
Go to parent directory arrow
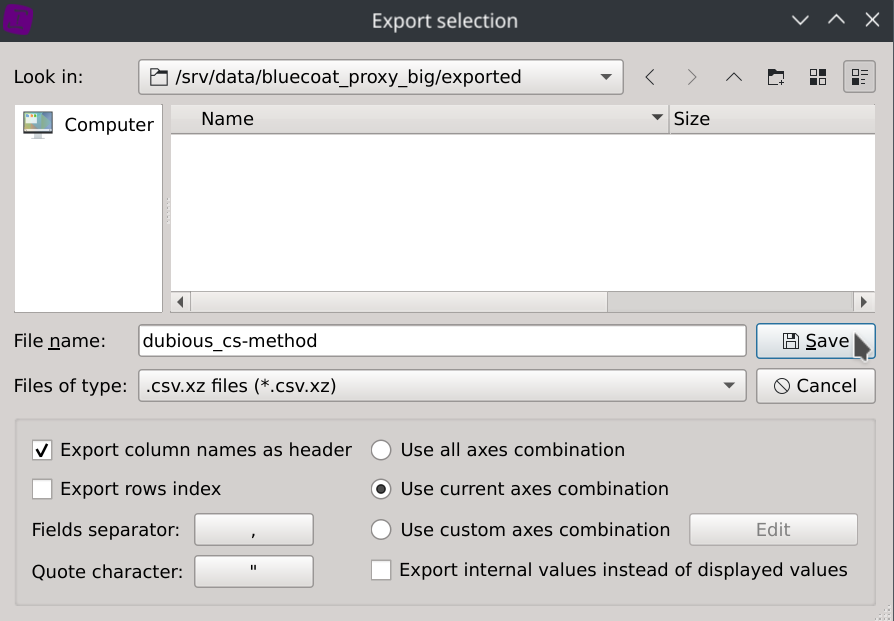tap(733, 77)
